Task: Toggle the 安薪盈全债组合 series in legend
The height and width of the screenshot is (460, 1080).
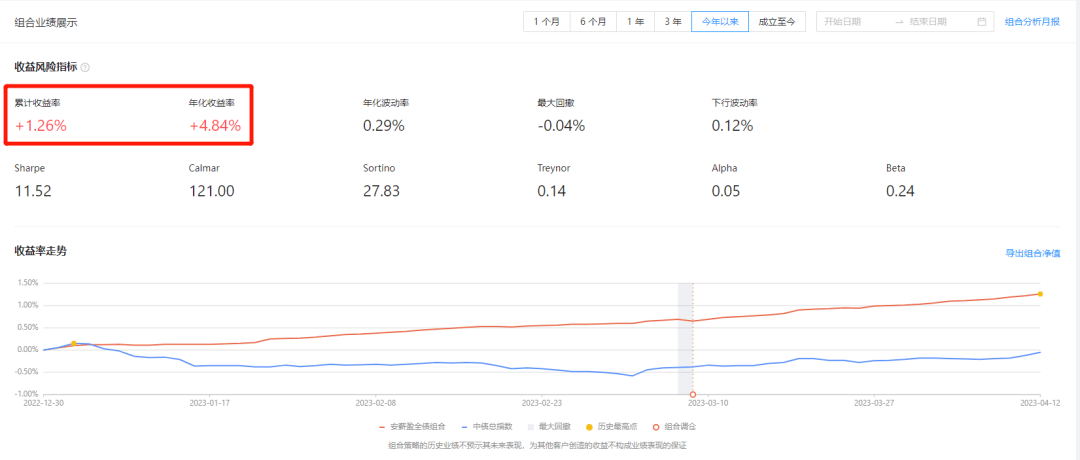Action: coord(413,426)
